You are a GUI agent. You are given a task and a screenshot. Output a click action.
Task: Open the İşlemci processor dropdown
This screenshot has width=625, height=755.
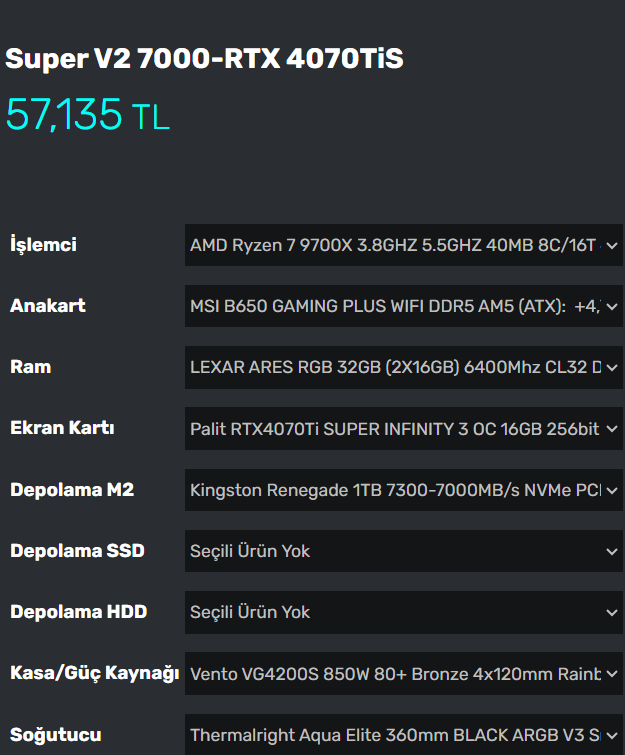403,245
